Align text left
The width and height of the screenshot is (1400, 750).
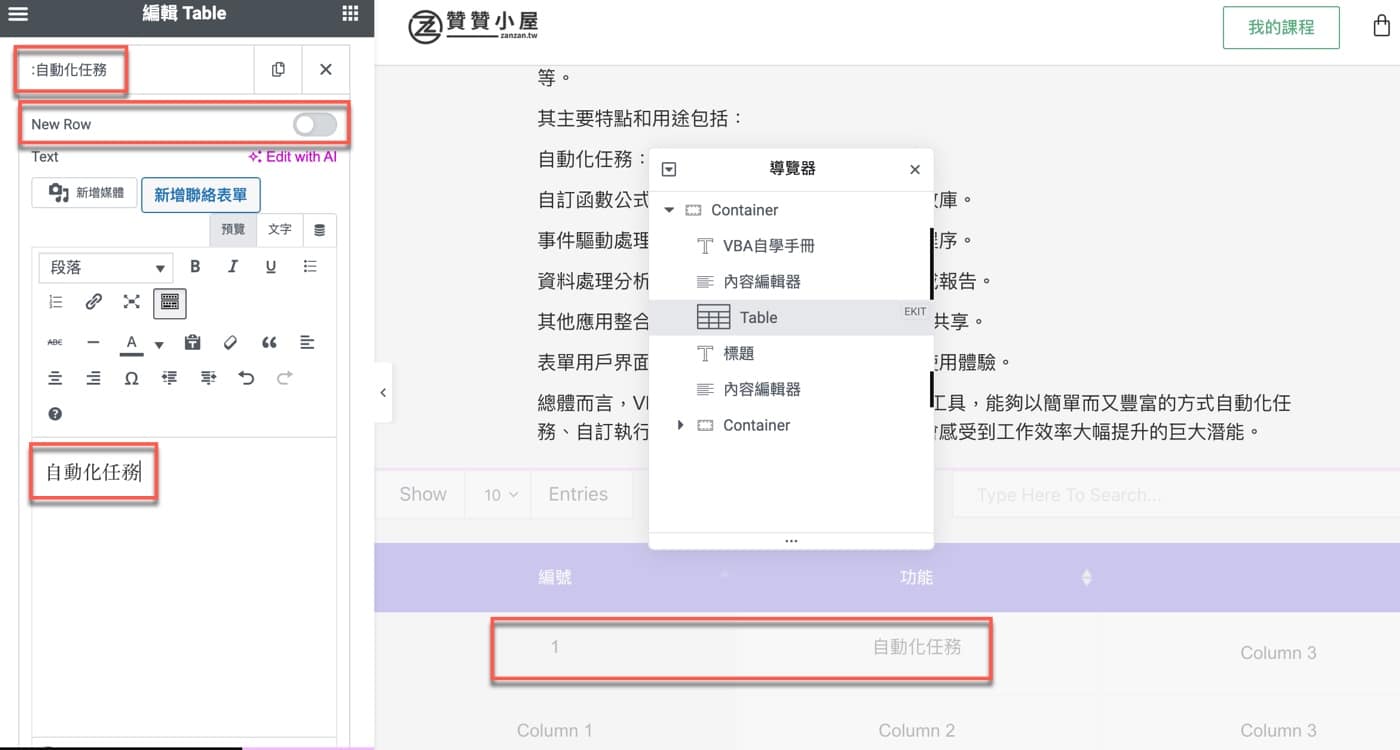(x=307, y=342)
